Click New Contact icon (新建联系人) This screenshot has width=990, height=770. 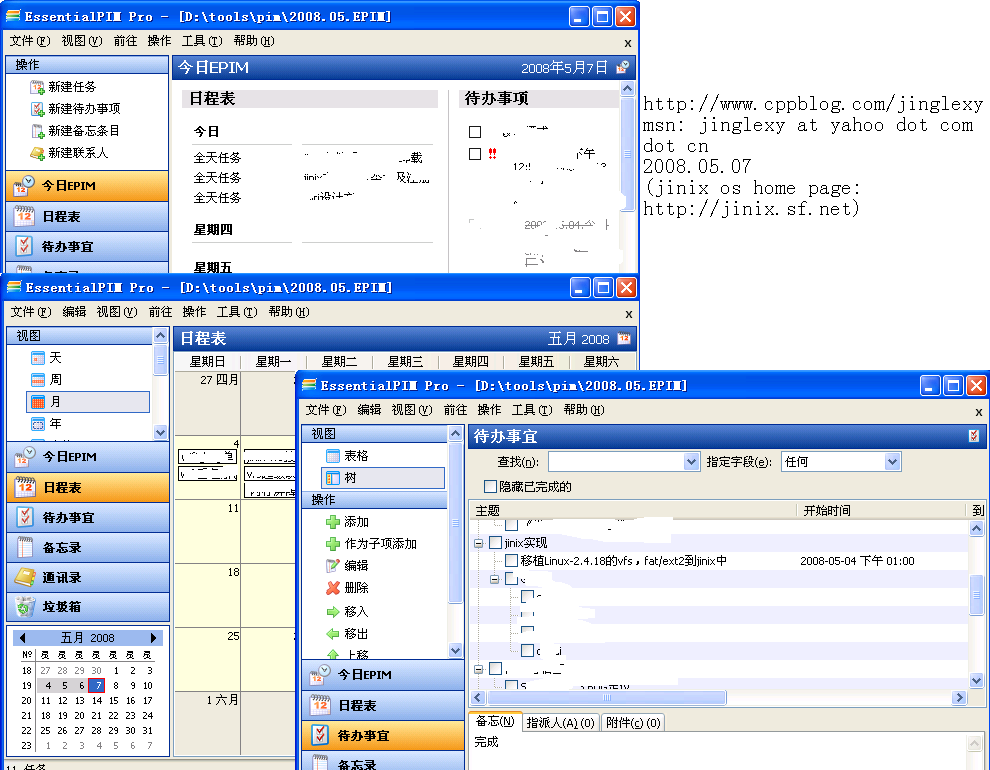(x=37, y=153)
